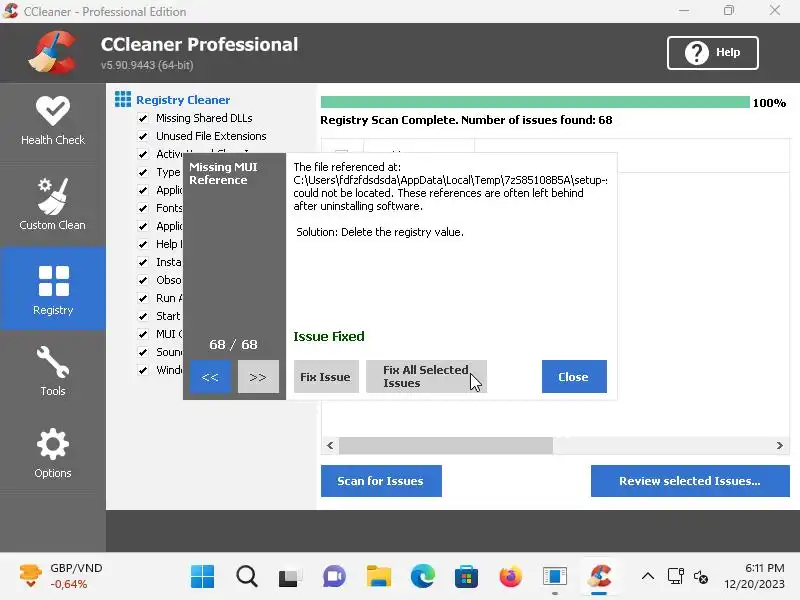Toggle the Help Files checkbox
Viewport: 800px width, 600px height.
(x=143, y=244)
